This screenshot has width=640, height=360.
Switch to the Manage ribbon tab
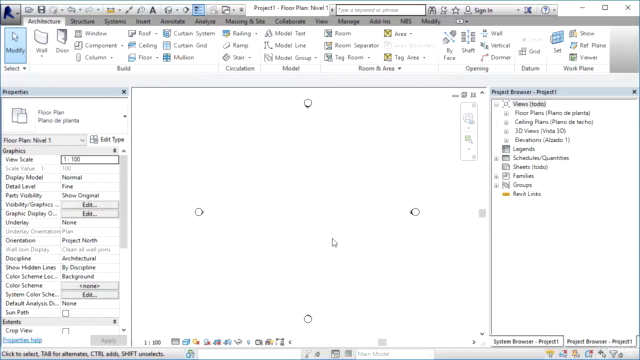coord(348,21)
